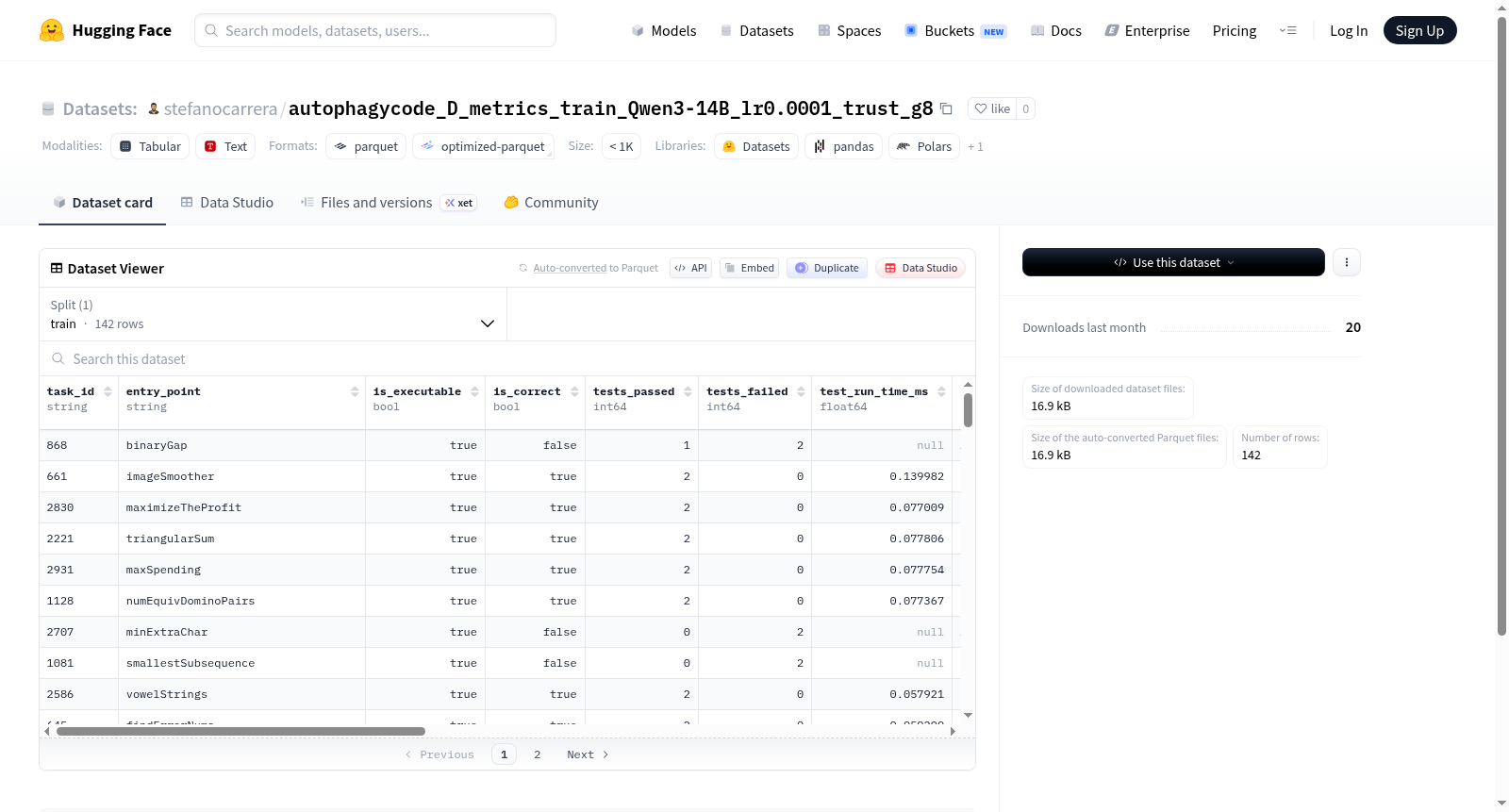The width and height of the screenshot is (1509, 812).
Task: Click the sort icon on is_correct column
Action: [574, 391]
